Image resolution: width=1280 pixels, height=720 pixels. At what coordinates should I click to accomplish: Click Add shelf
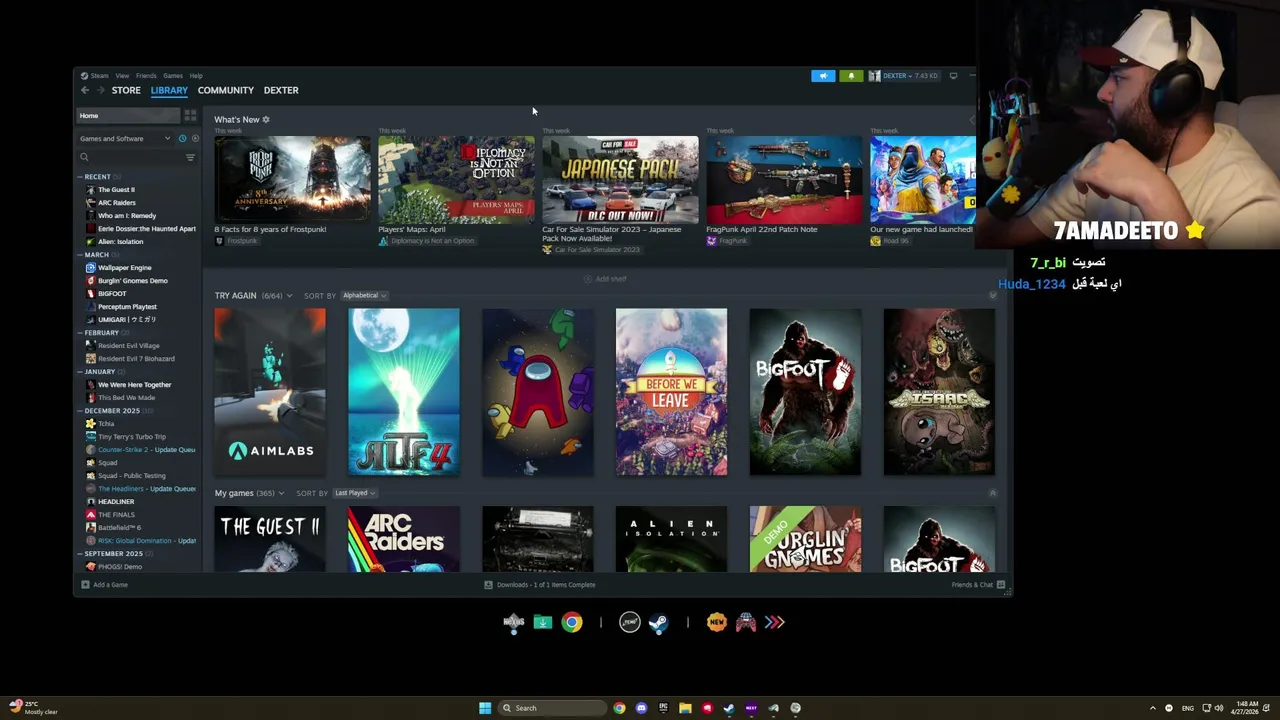click(606, 279)
